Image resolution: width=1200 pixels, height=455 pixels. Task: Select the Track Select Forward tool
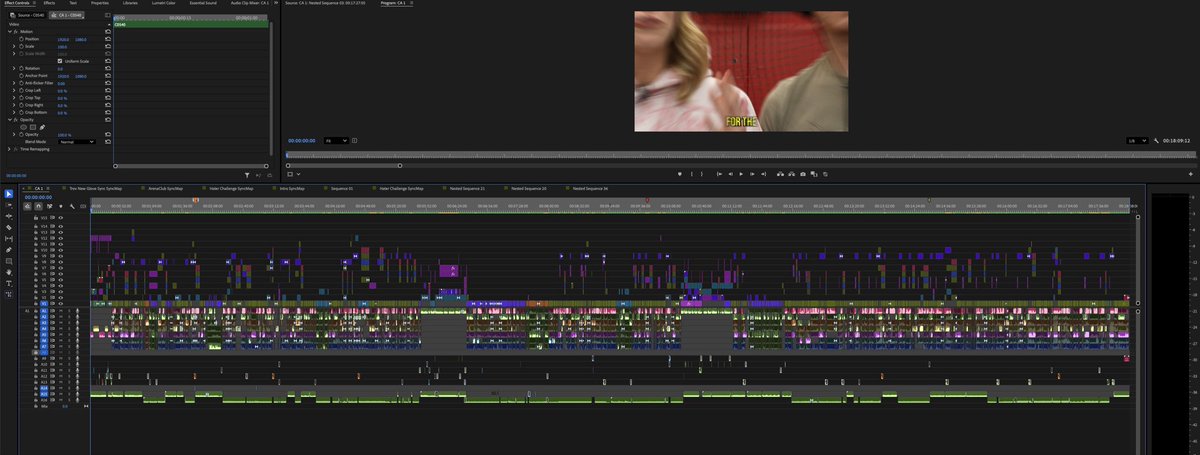point(9,206)
